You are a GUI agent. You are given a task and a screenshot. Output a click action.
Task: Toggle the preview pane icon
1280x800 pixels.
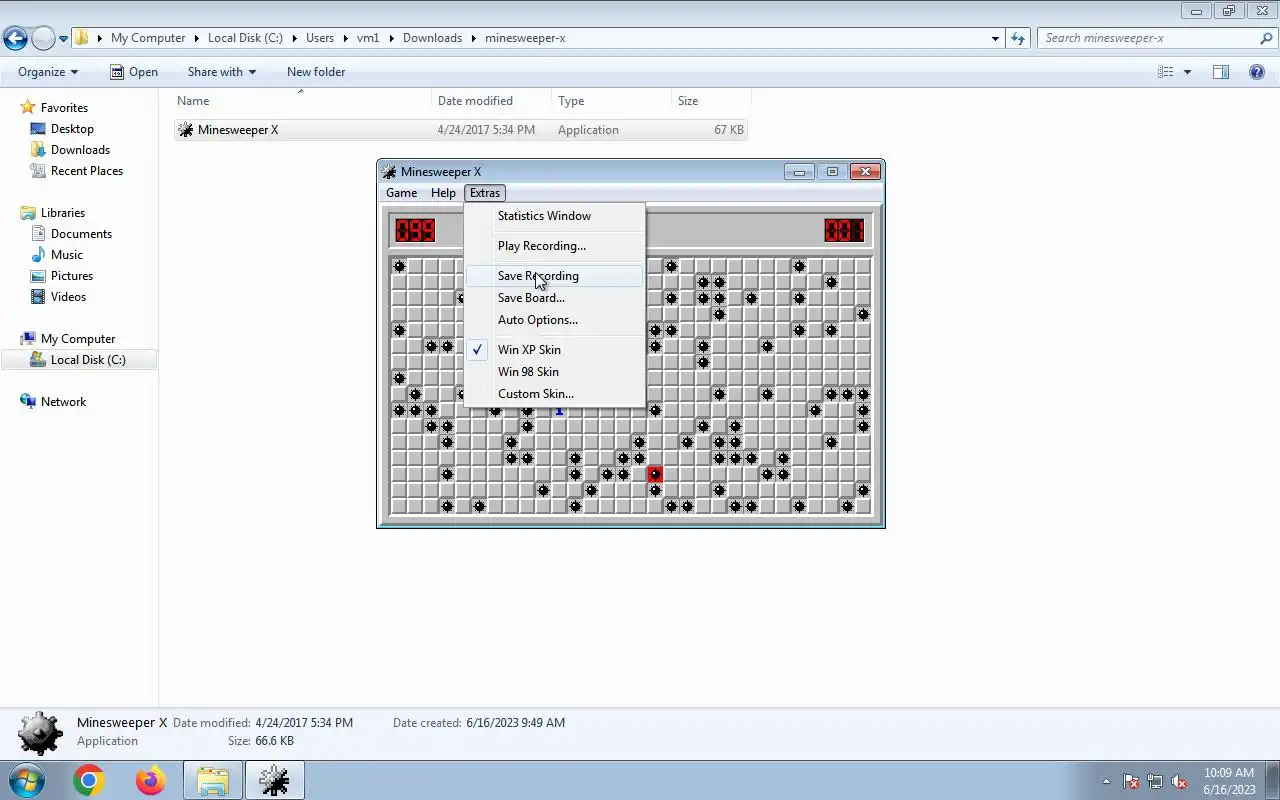(x=1221, y=72)
